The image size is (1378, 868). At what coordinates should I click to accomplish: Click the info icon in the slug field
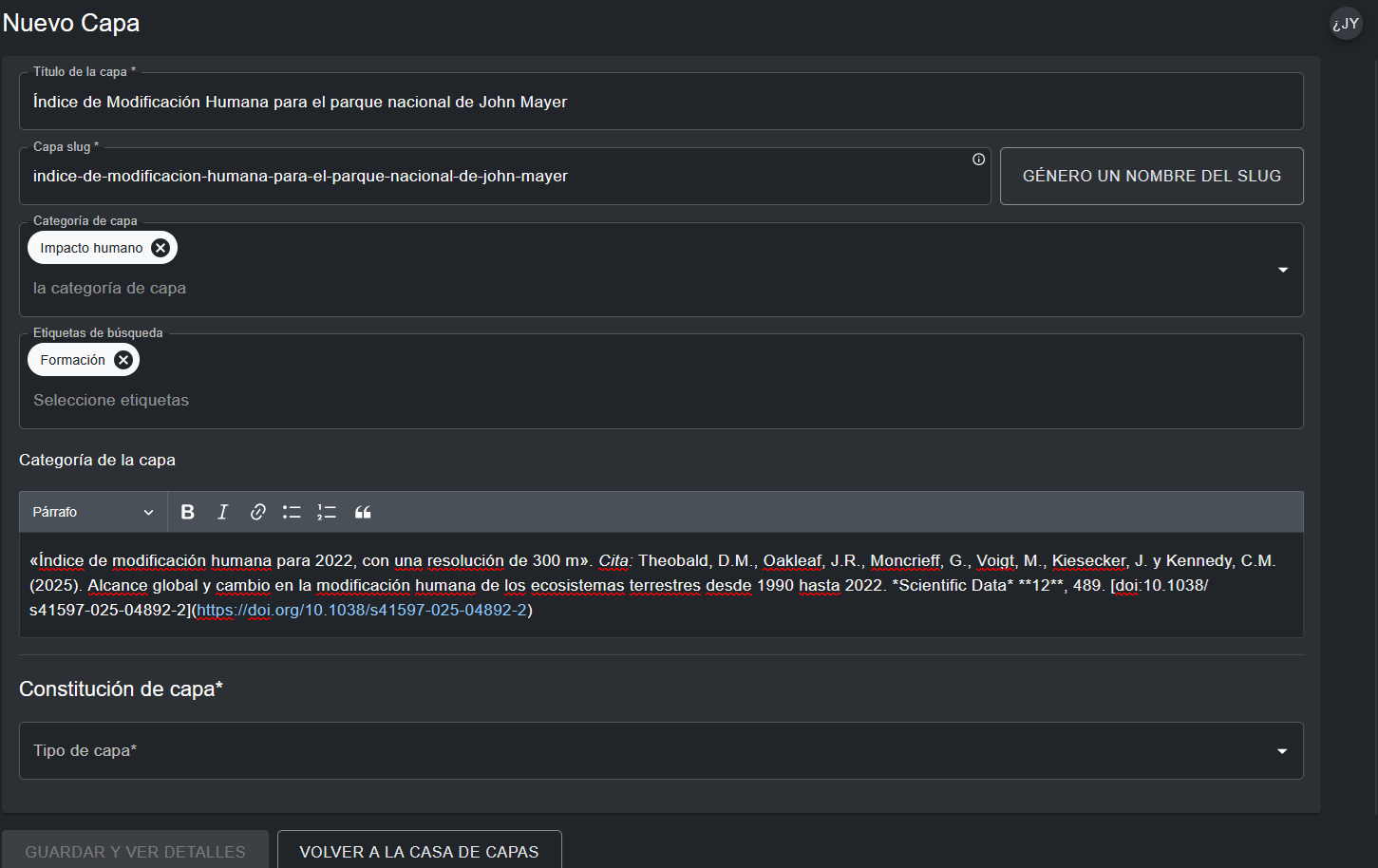978,160
